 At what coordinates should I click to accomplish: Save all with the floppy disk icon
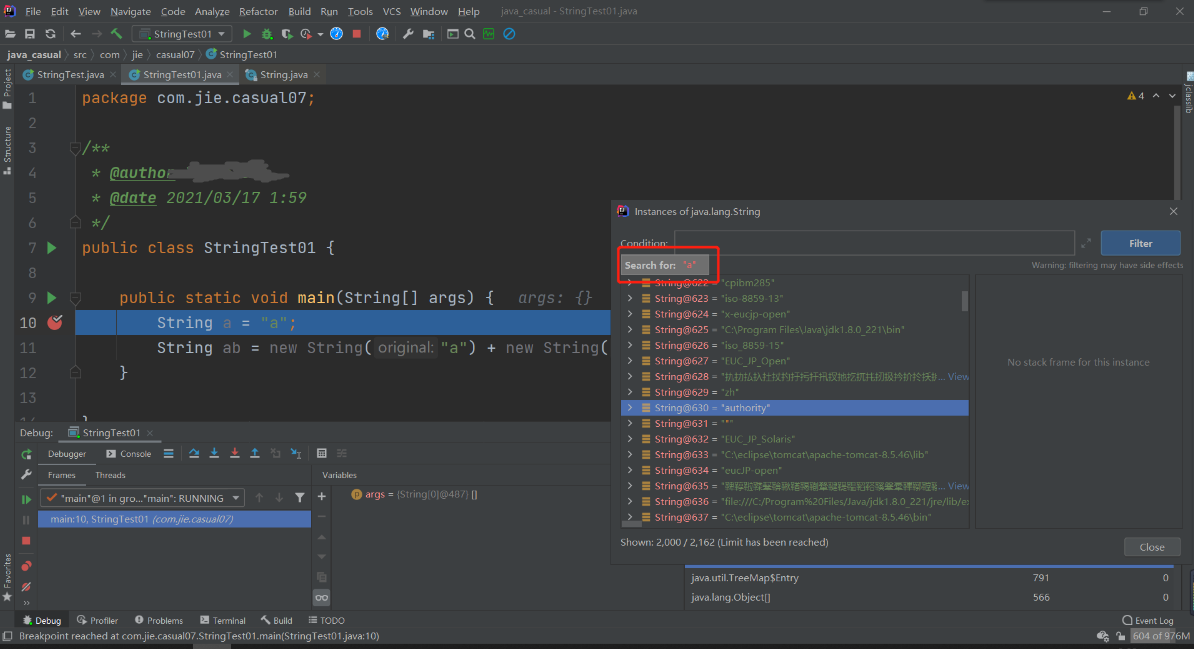point(30,34)
